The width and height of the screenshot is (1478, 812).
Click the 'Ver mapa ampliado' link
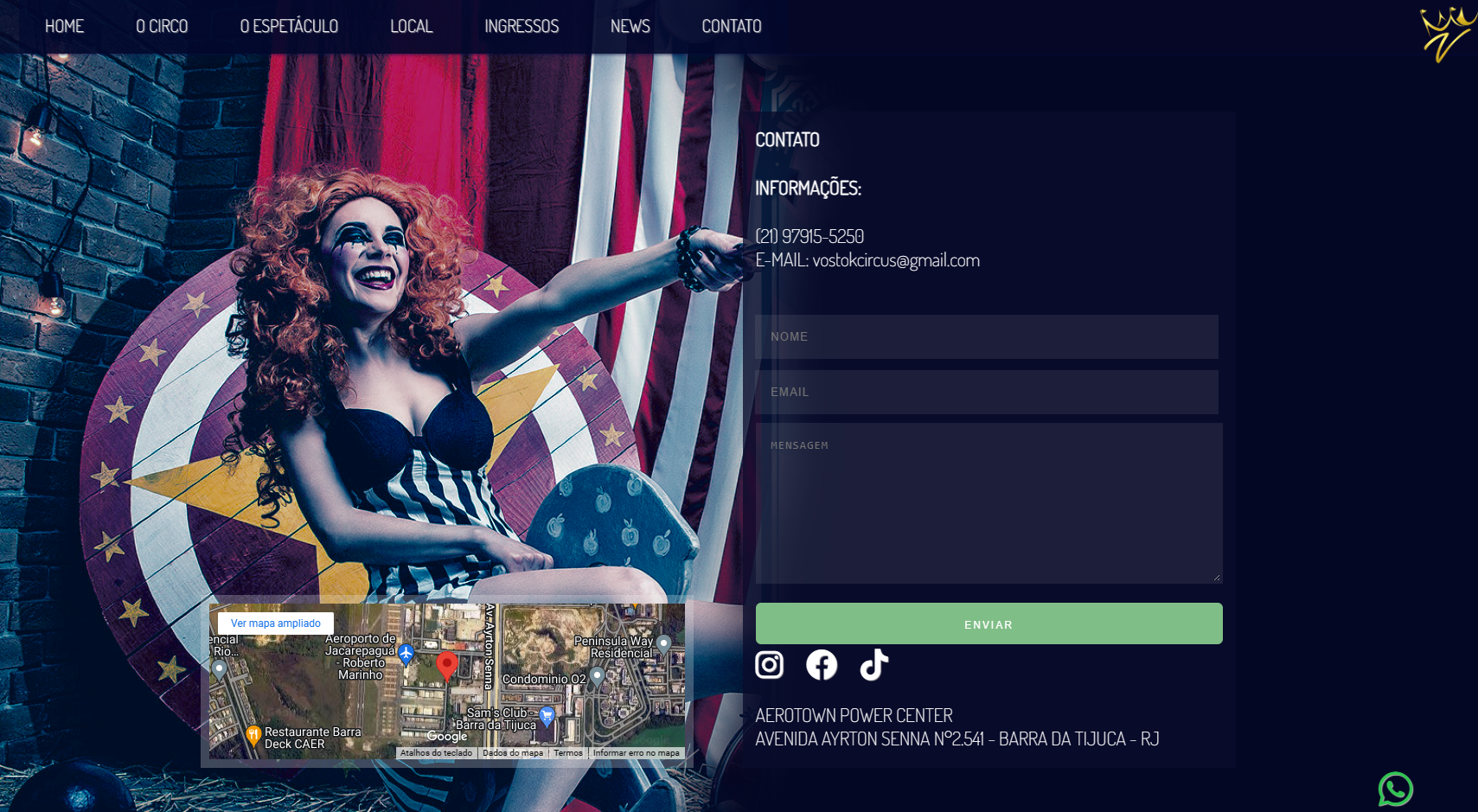tap(275, 623)
